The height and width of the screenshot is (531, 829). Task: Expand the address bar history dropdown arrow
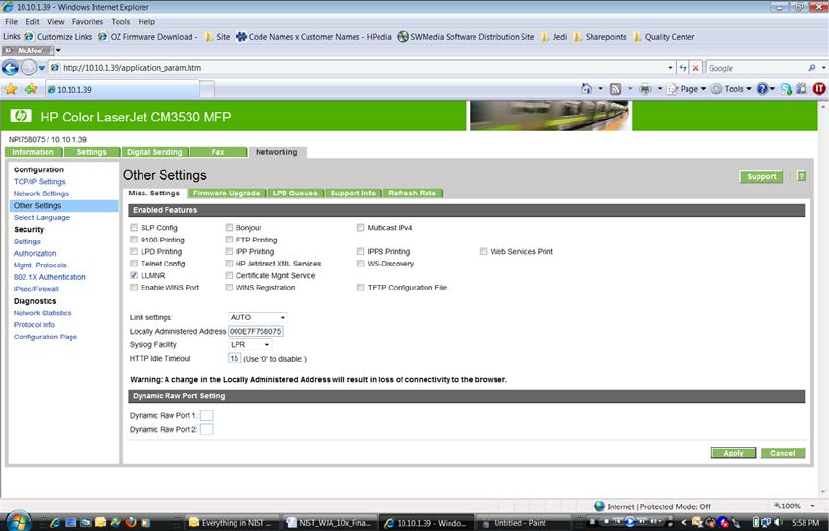(x=670, y=68)
